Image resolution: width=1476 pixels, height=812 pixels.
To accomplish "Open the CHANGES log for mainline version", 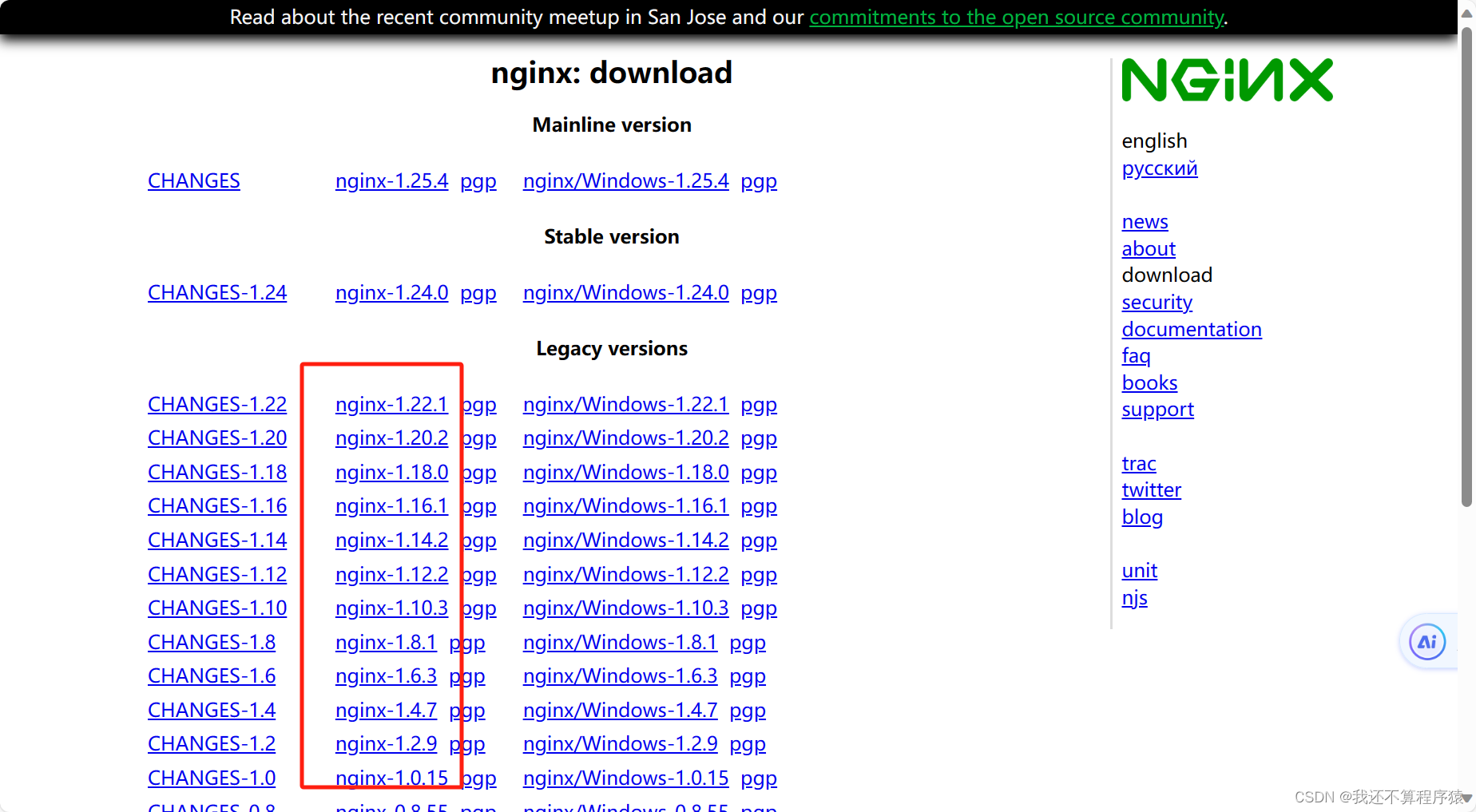I will 193,181.
